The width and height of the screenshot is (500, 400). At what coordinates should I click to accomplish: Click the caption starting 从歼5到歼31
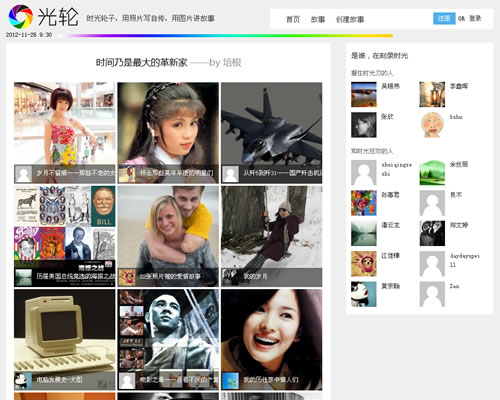(x=282, y=173)
